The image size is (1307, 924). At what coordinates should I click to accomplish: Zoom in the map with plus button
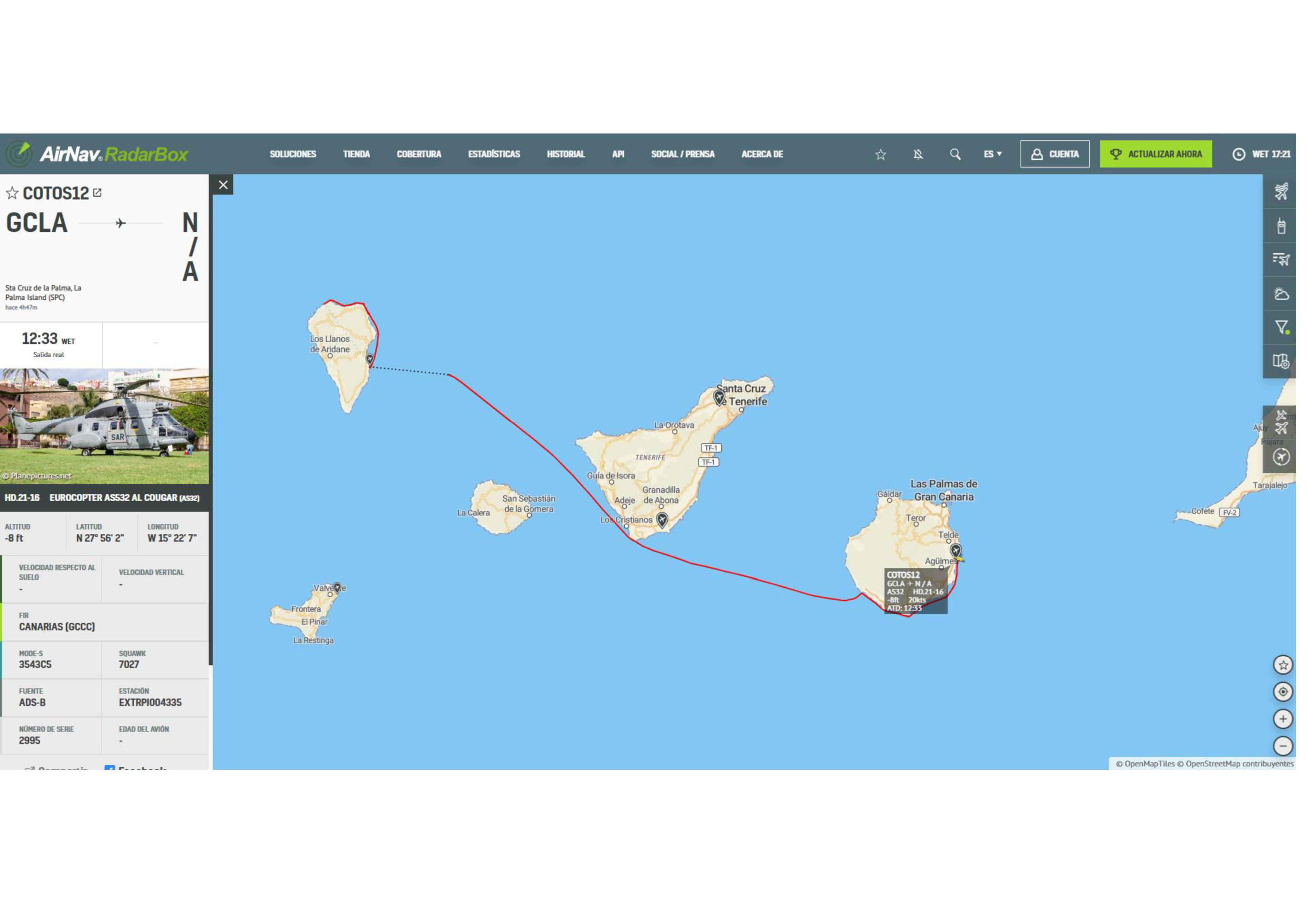[1282, 719]
